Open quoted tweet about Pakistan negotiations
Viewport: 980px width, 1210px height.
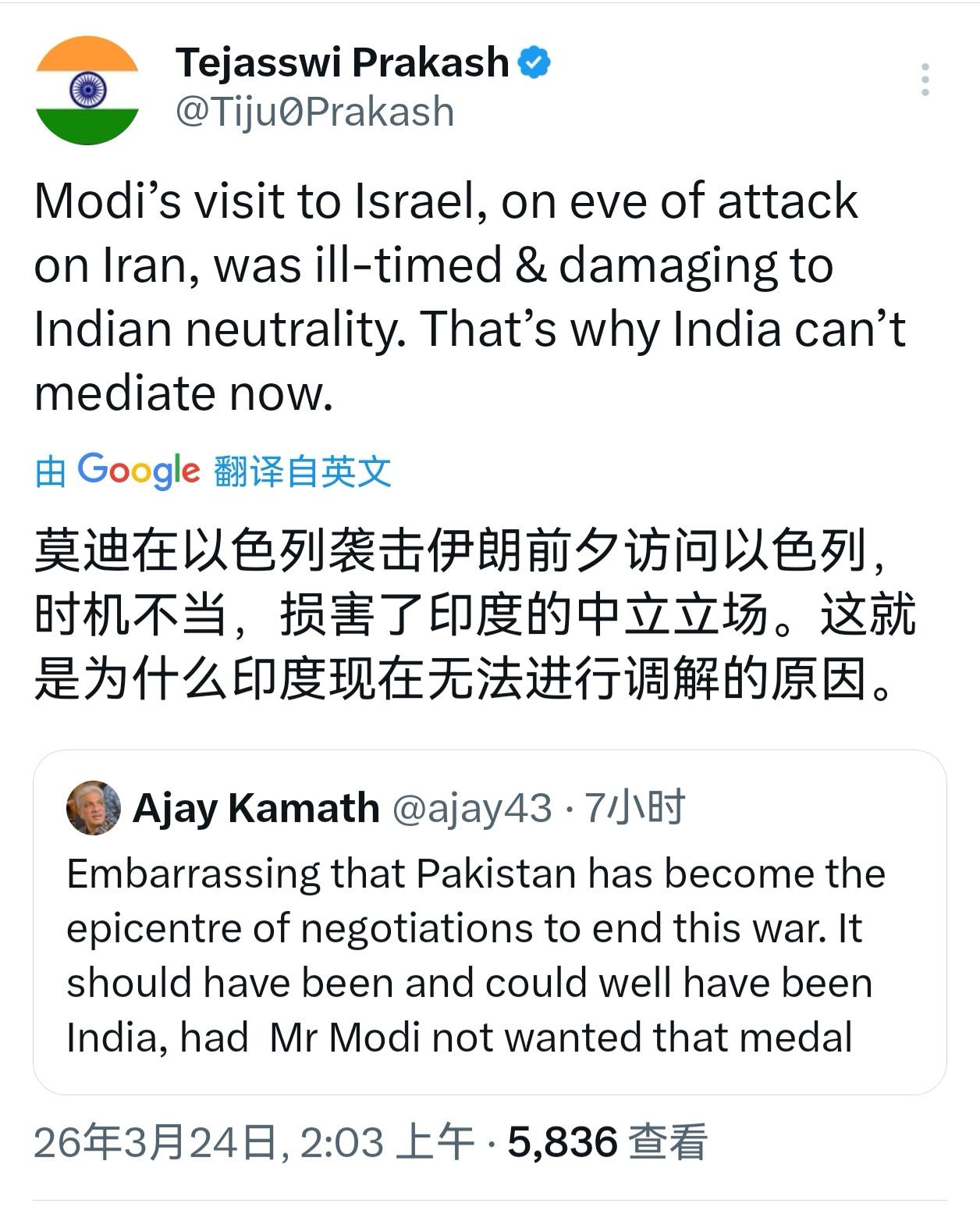476,956
